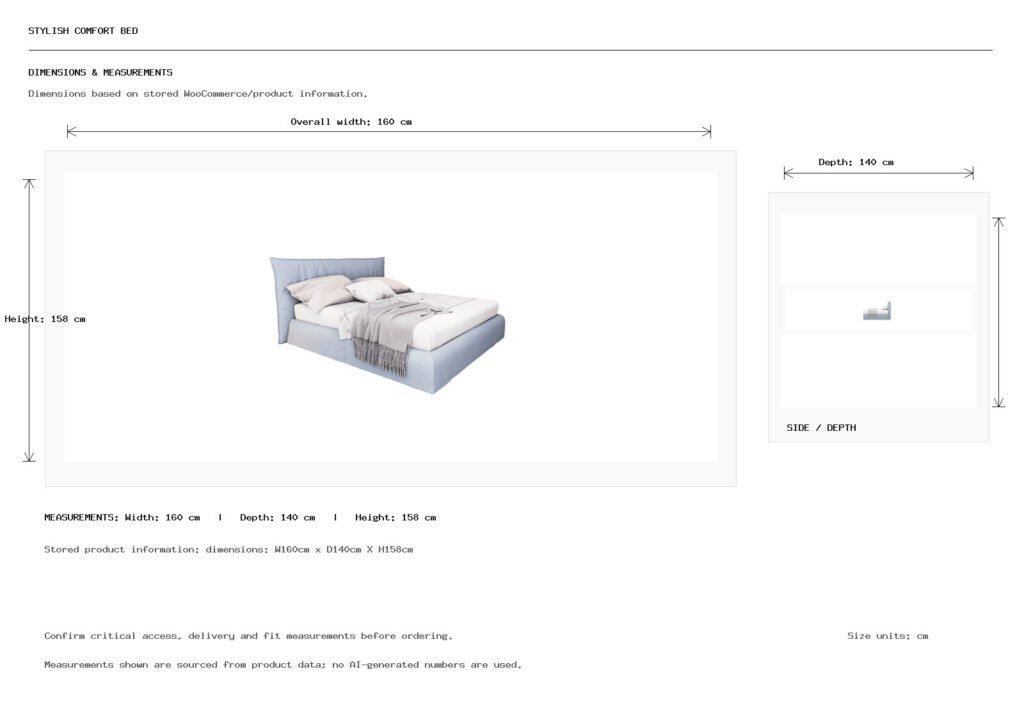Image resolution: width=1024 pixels, height=717 pixels.
Task: Select the 'DIMENSIONS & MEASUREMENTS' heading
Action: 101,72
